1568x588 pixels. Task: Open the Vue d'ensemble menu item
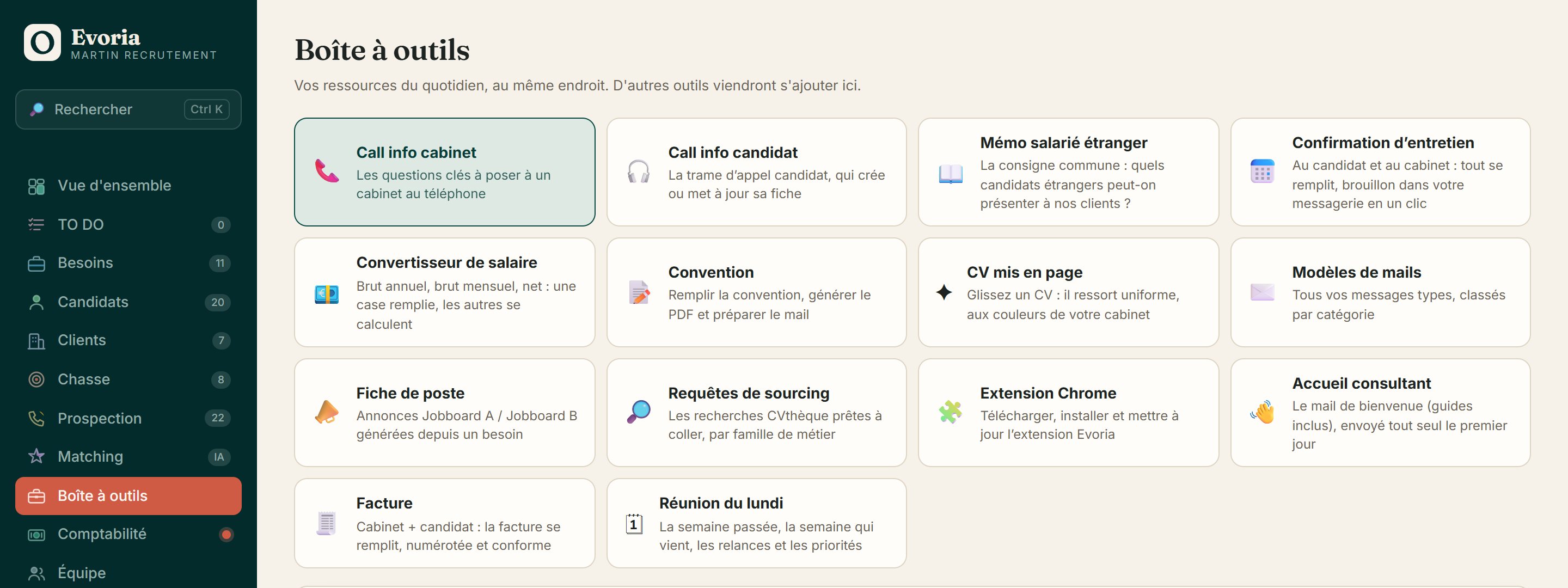[x=128, y=186]
